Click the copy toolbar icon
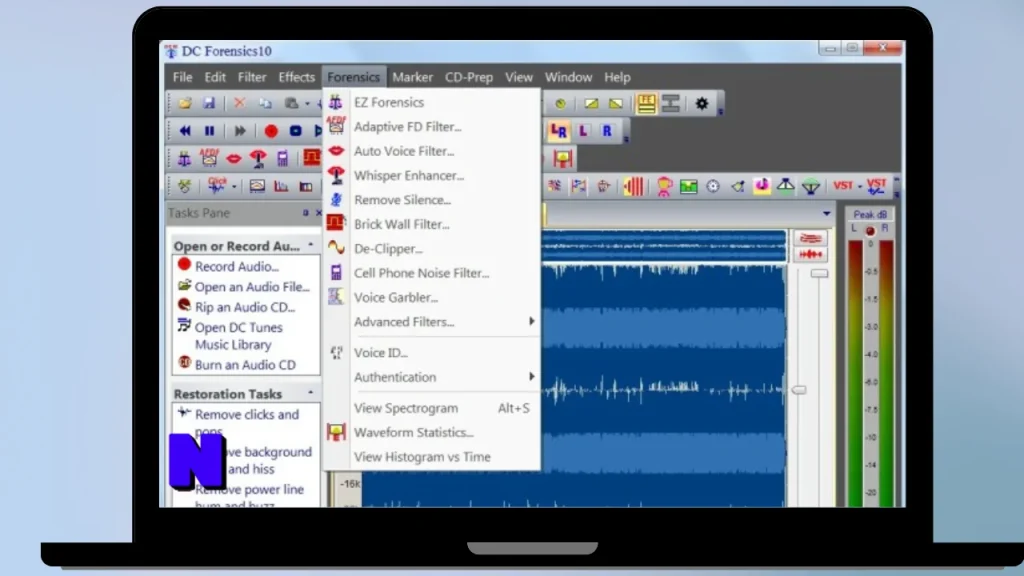Image resolution: width=1024 pixels, height=576 pixels. 264,103
